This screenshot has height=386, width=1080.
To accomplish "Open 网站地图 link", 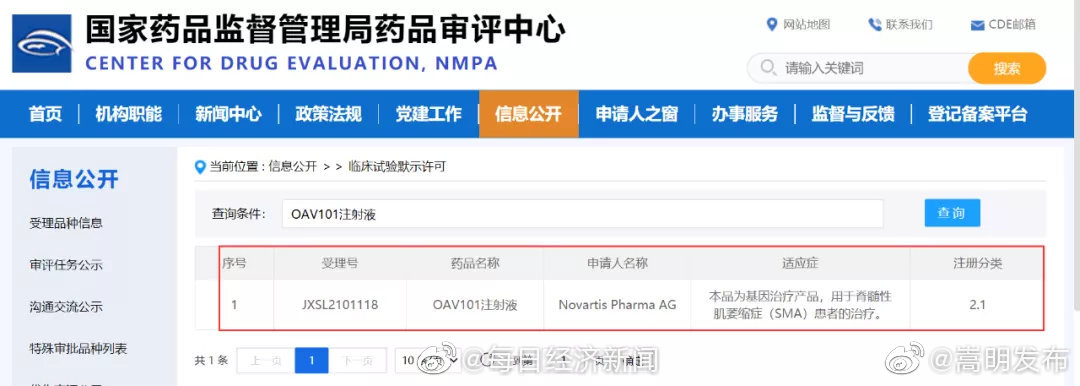I will pos(807,25).
